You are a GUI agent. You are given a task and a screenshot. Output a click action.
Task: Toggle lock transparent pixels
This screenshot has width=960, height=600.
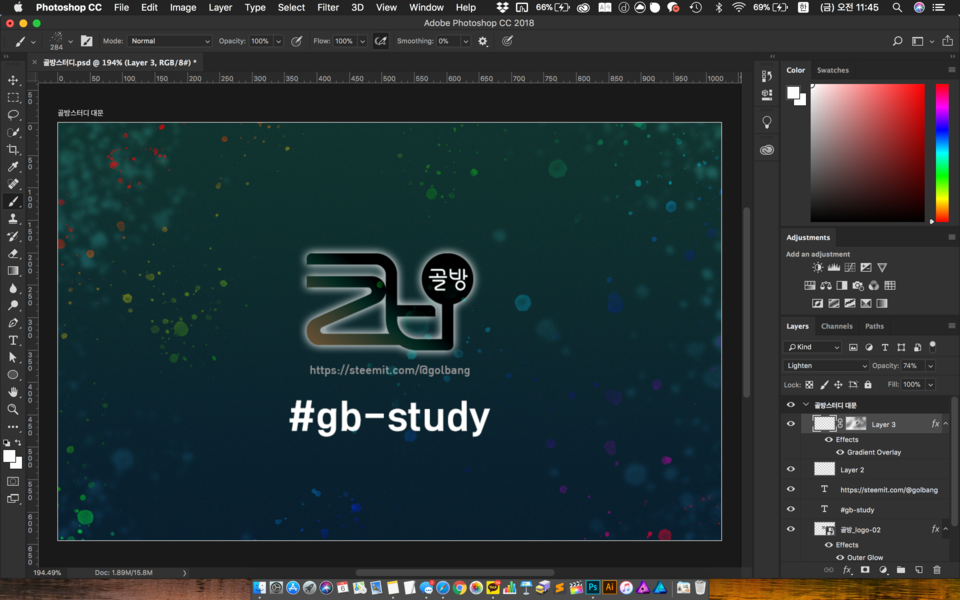coord(809,384)
